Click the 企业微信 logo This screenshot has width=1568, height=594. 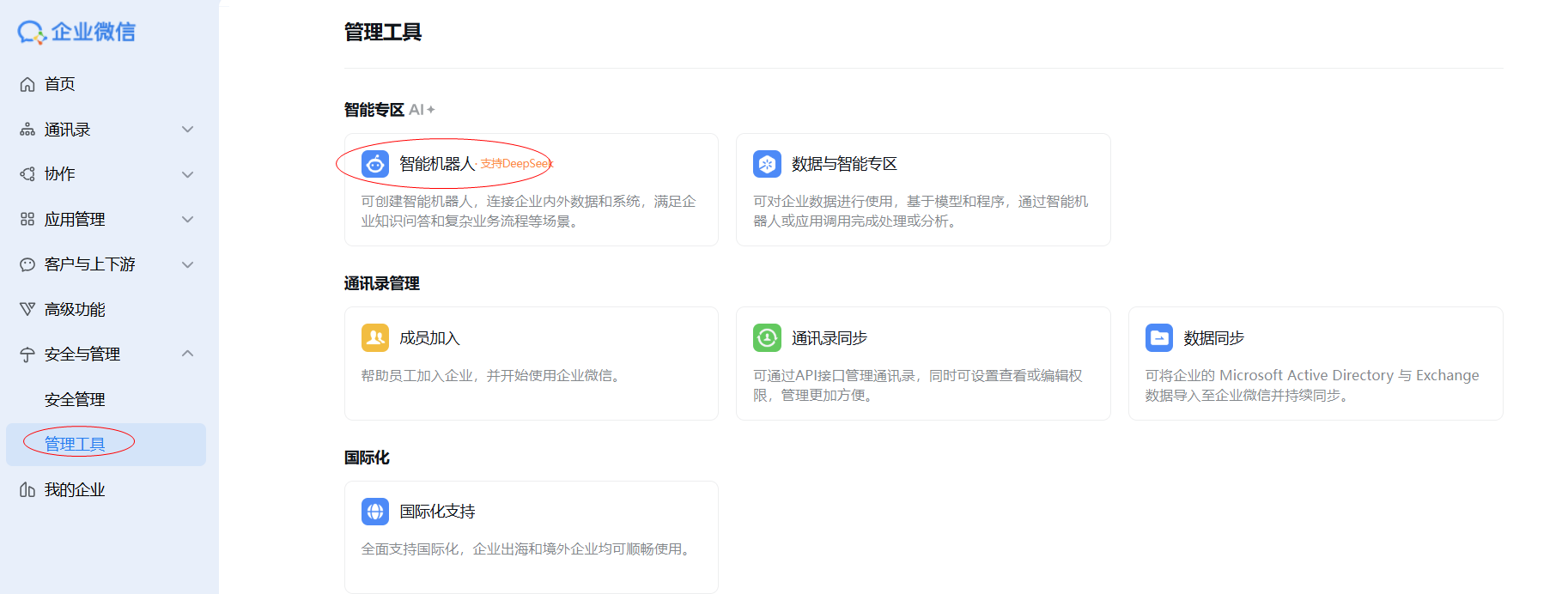76,33
